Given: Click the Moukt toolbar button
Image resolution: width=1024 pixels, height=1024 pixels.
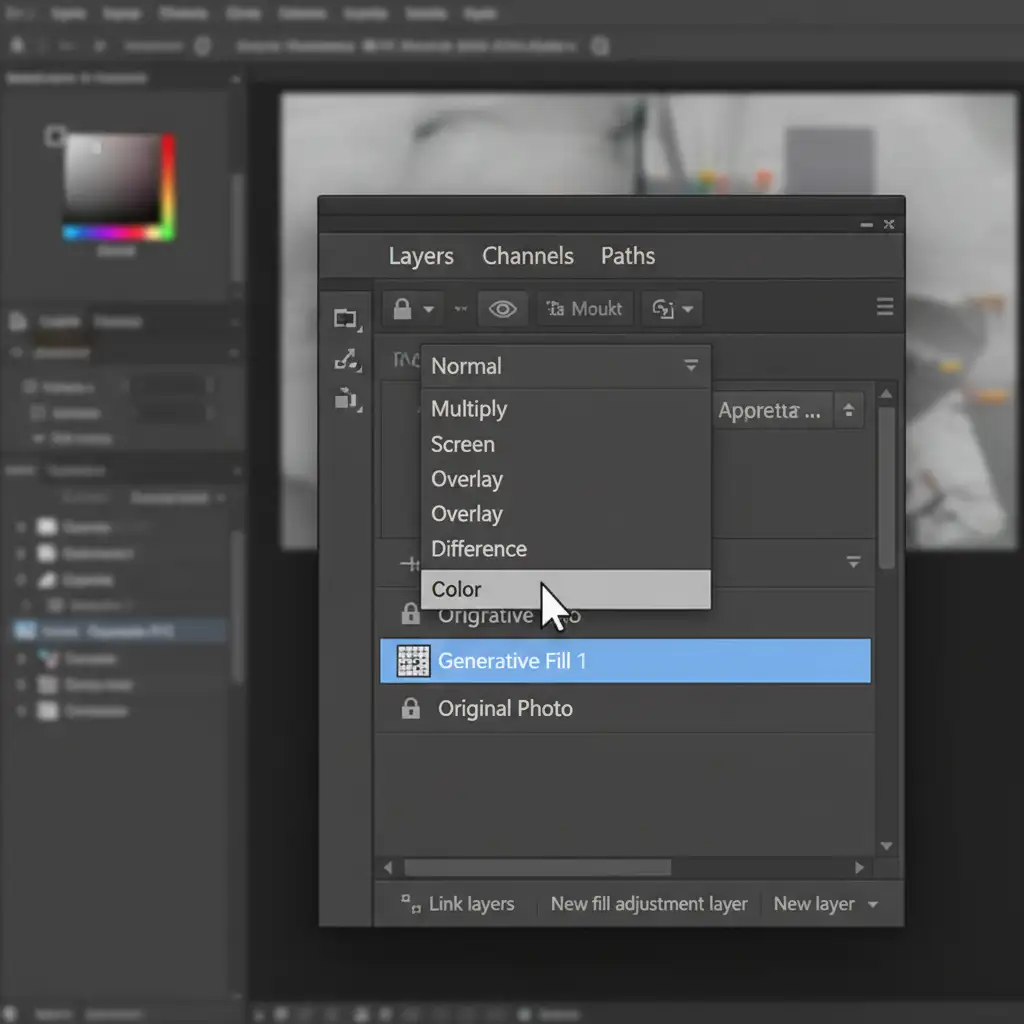Looking at the screenshot, I should [585, 309].
